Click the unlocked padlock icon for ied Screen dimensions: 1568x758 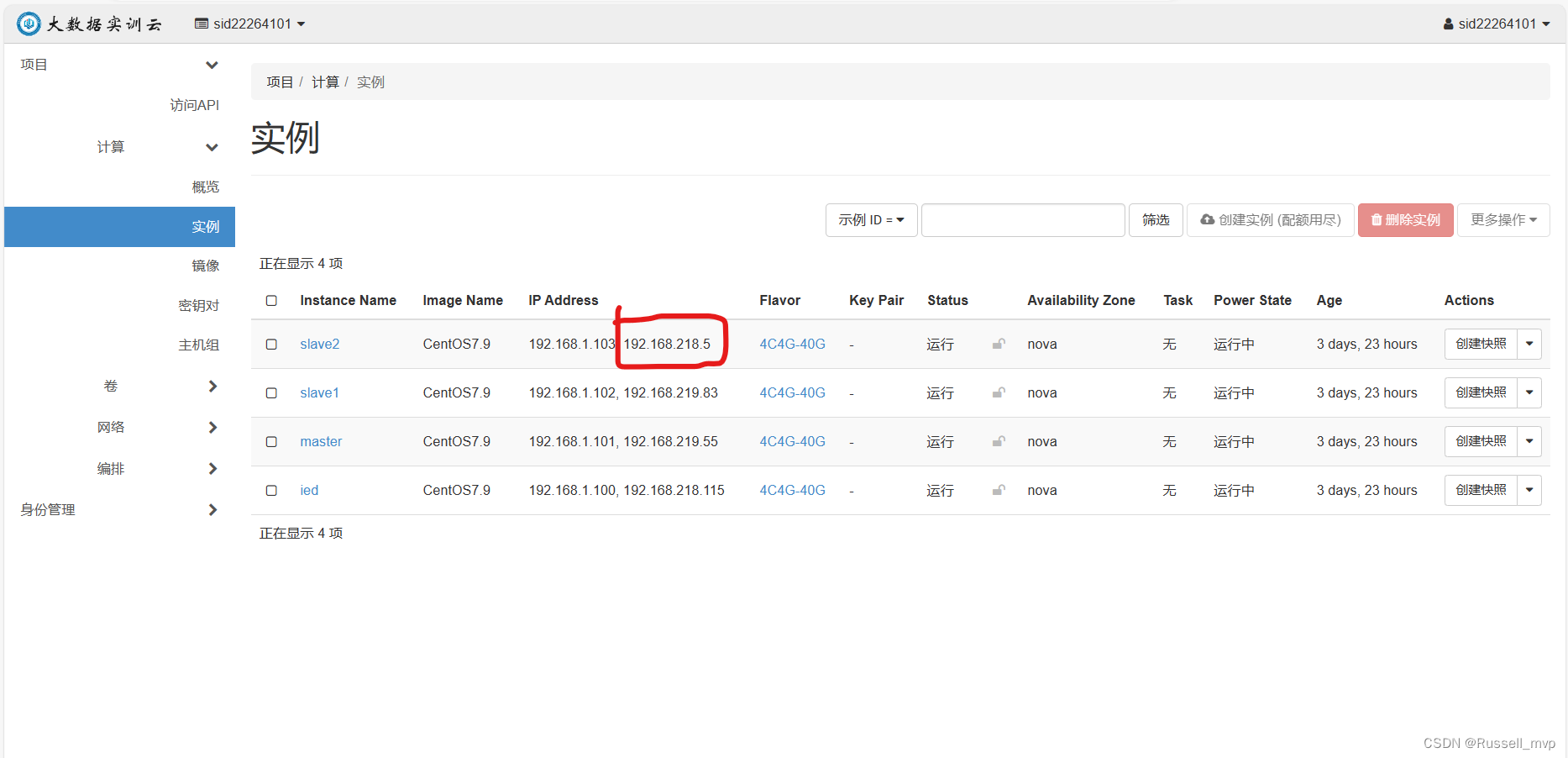(x=999, y=490)
